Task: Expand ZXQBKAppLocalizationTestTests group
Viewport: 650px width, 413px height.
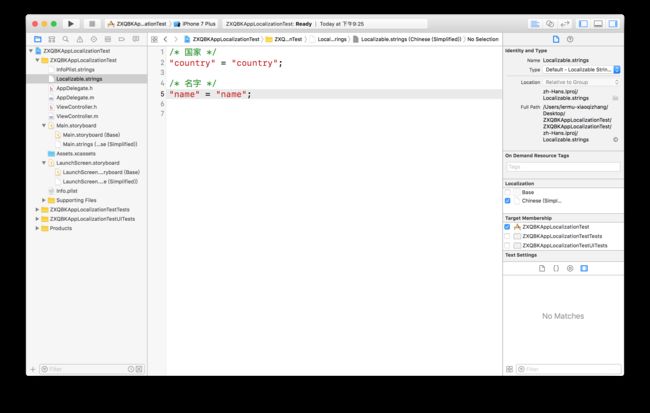Action: coord(37,209)
